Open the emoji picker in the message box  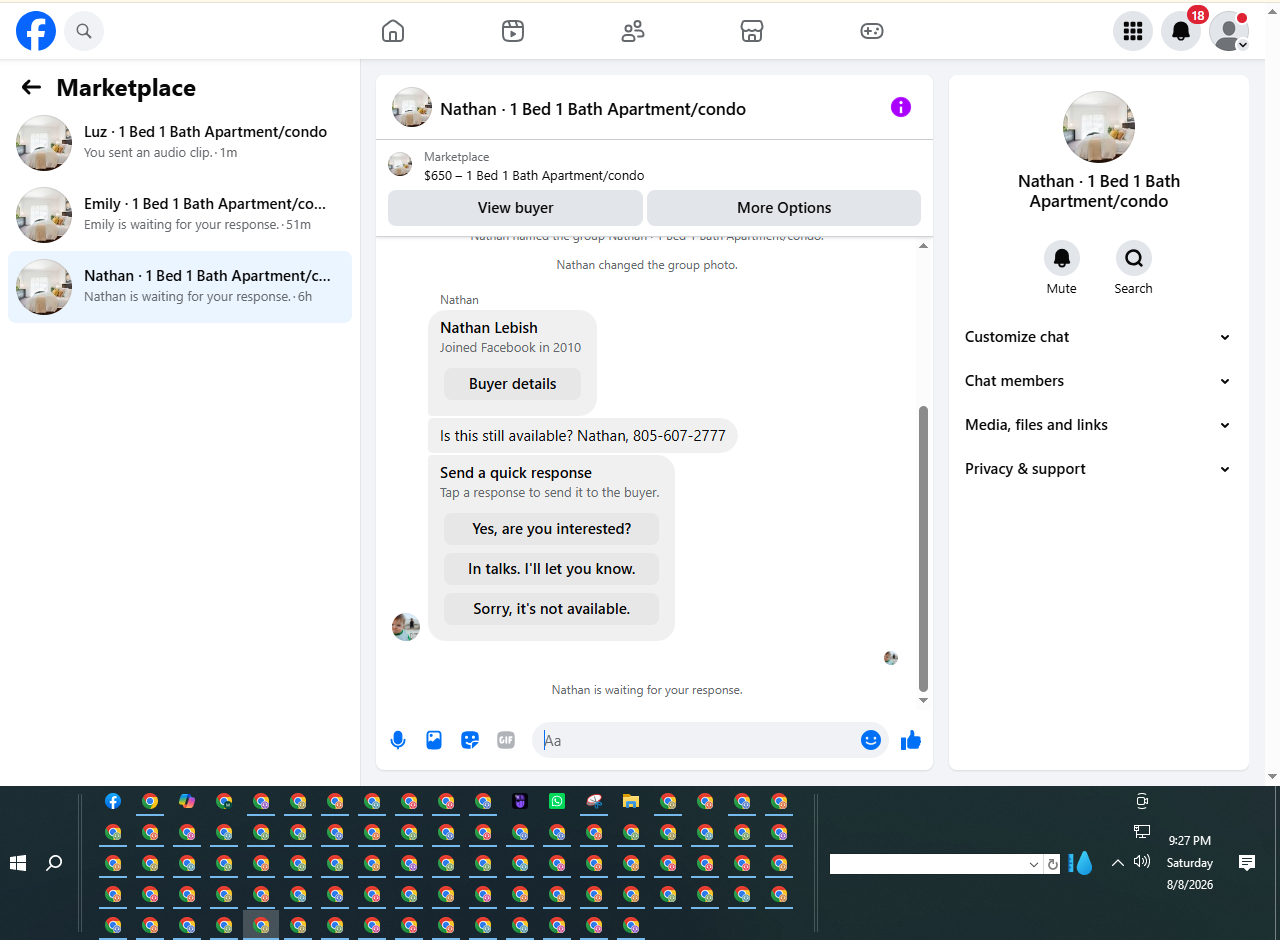tap(871, 740)
